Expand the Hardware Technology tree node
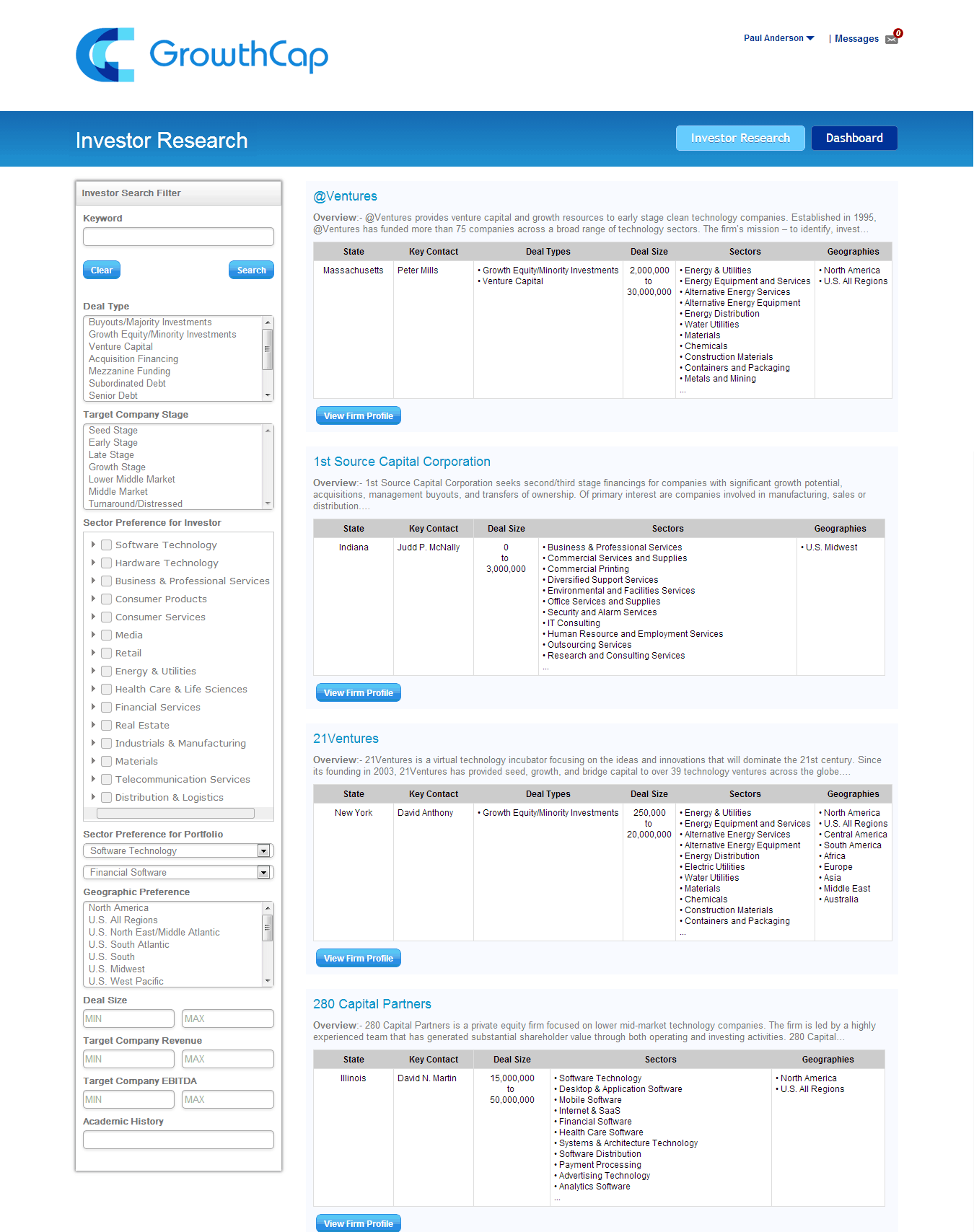 pos(93,563)
